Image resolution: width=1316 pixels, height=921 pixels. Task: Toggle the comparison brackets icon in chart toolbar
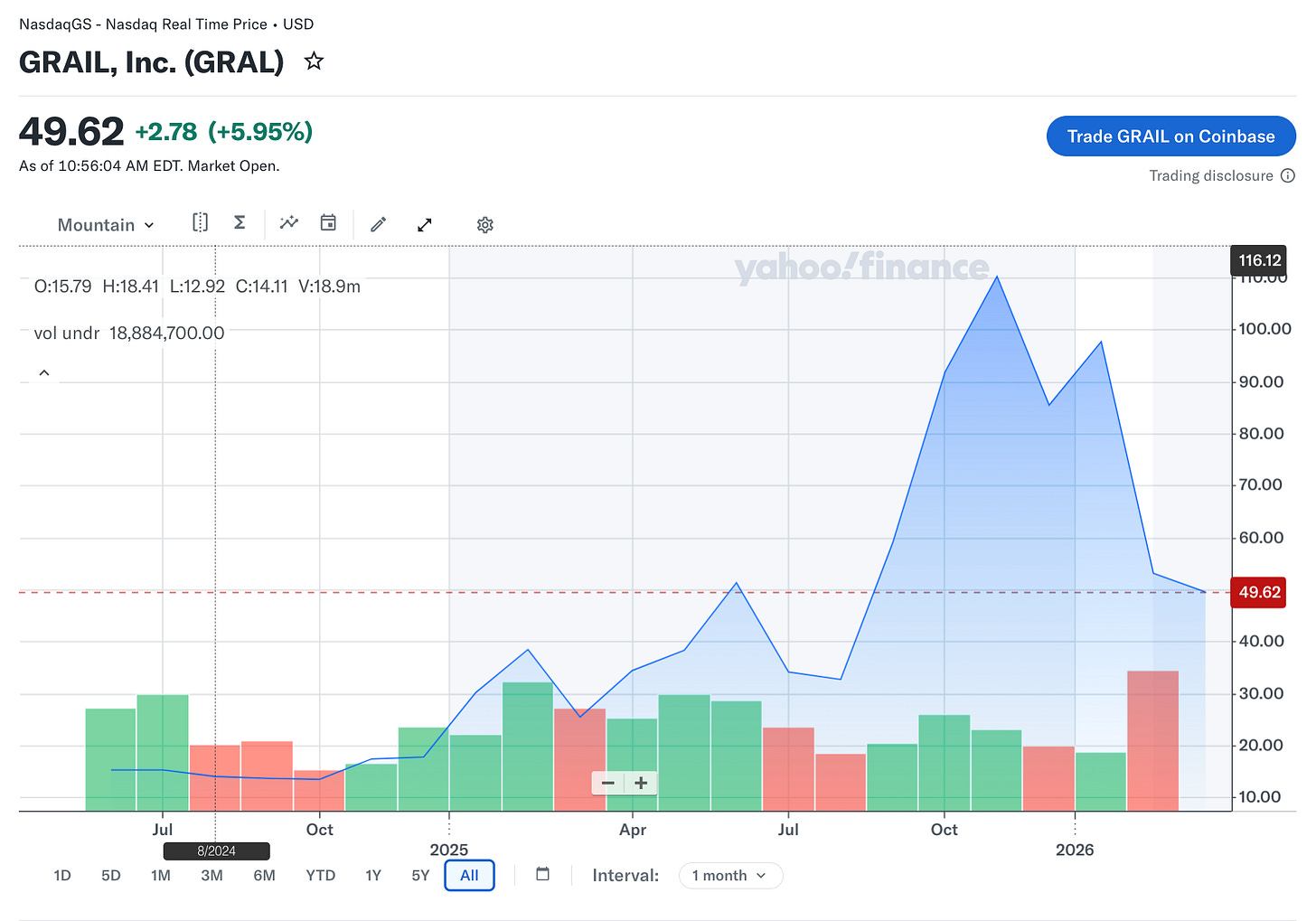201,222
